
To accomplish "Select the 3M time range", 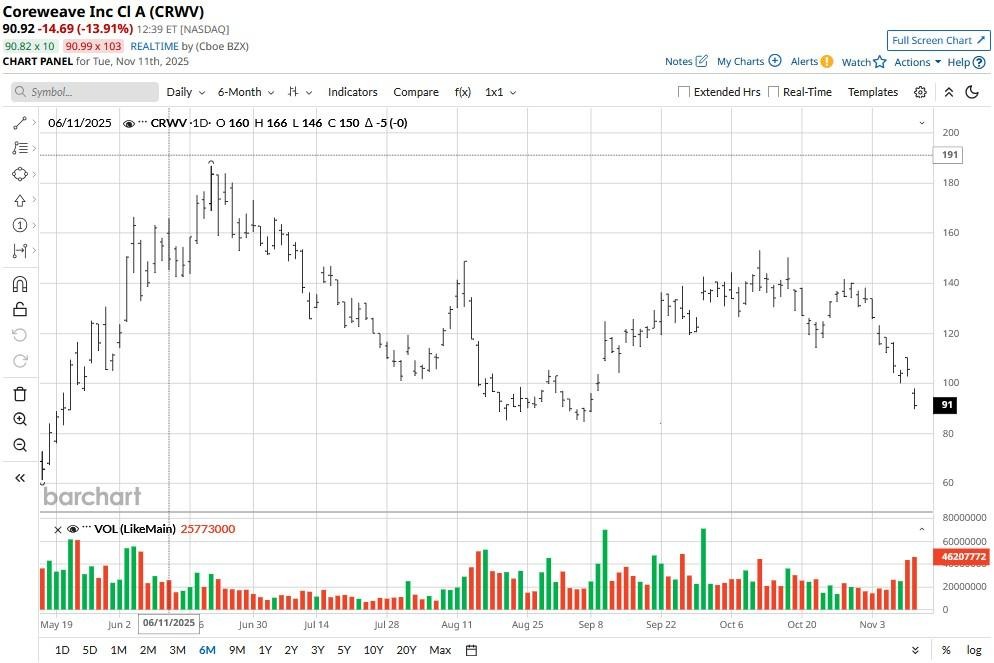I will point(178,650).
